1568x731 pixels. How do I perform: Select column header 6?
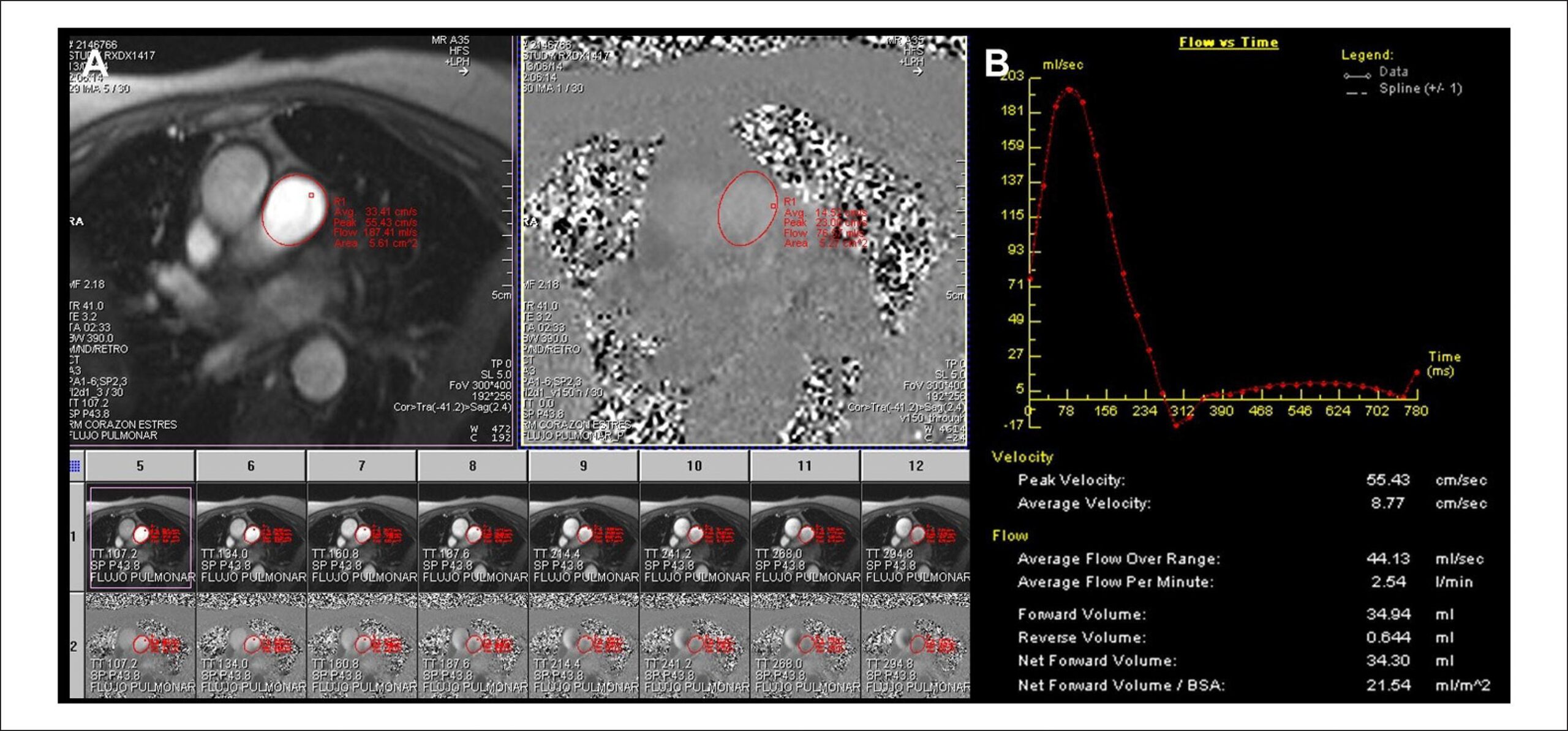pyautogui.click(x=251, y=466)
